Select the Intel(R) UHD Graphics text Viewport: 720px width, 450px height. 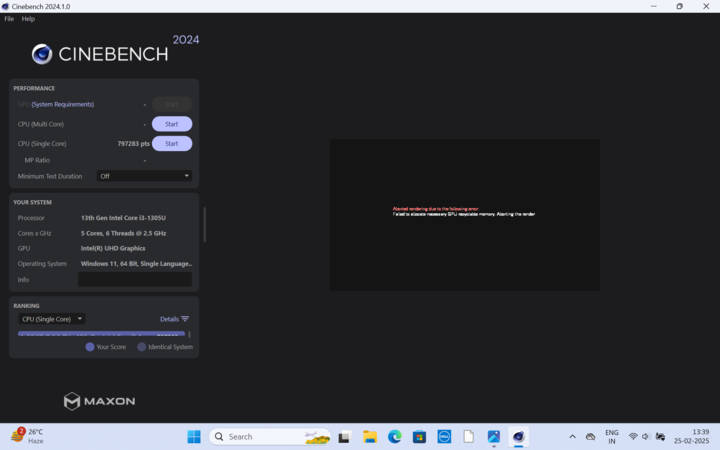point(113,248)
